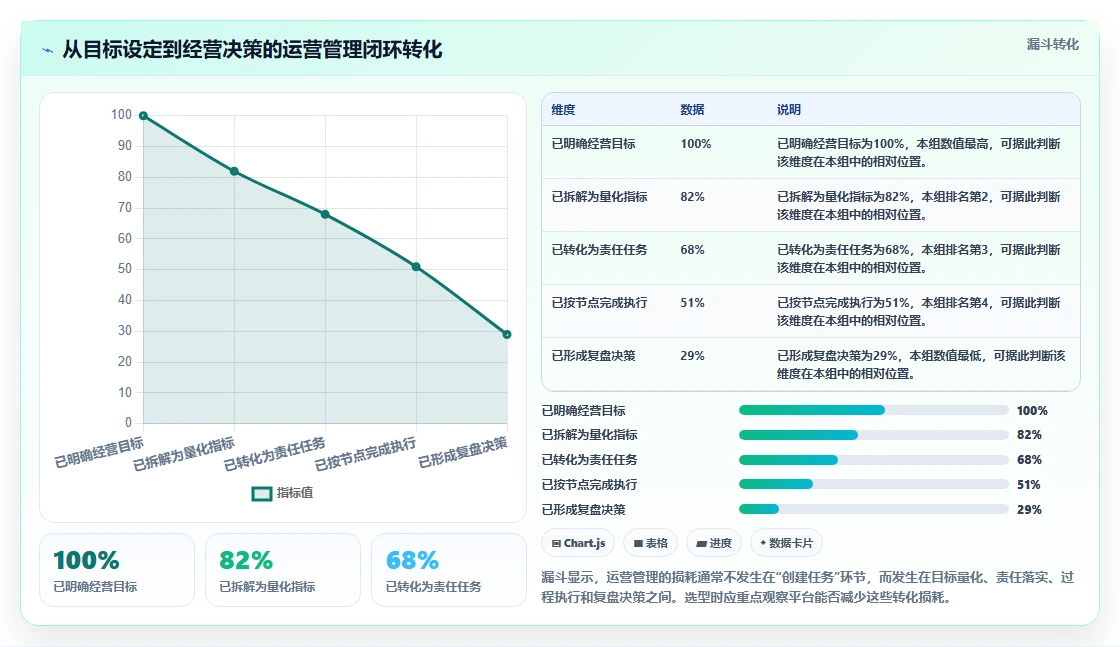Click the 29% value beside progress bar
Screen dimensions: 1120x647
coord(1029,509)
